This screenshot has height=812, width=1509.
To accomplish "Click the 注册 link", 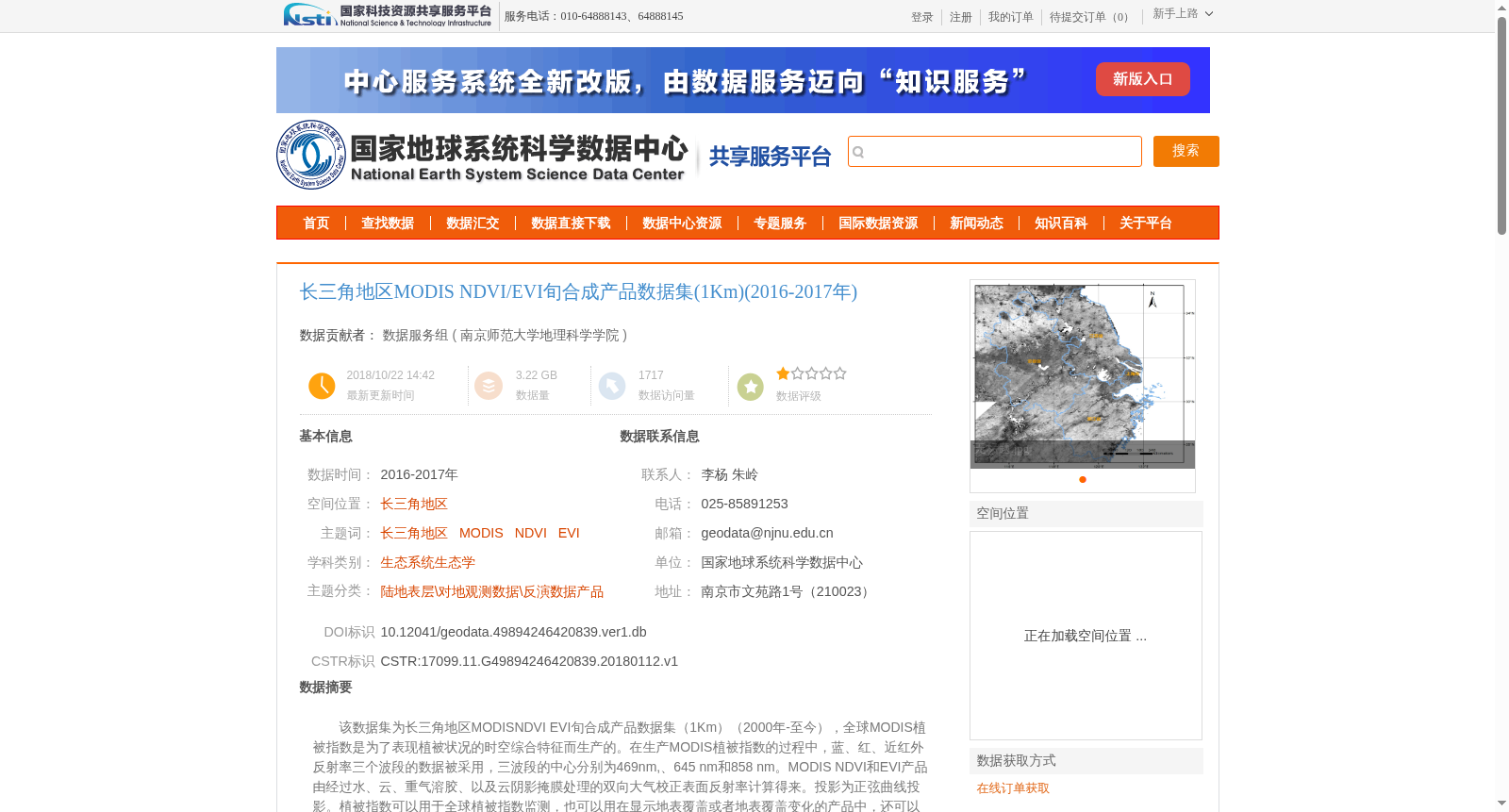I will (x=961, y=17).
